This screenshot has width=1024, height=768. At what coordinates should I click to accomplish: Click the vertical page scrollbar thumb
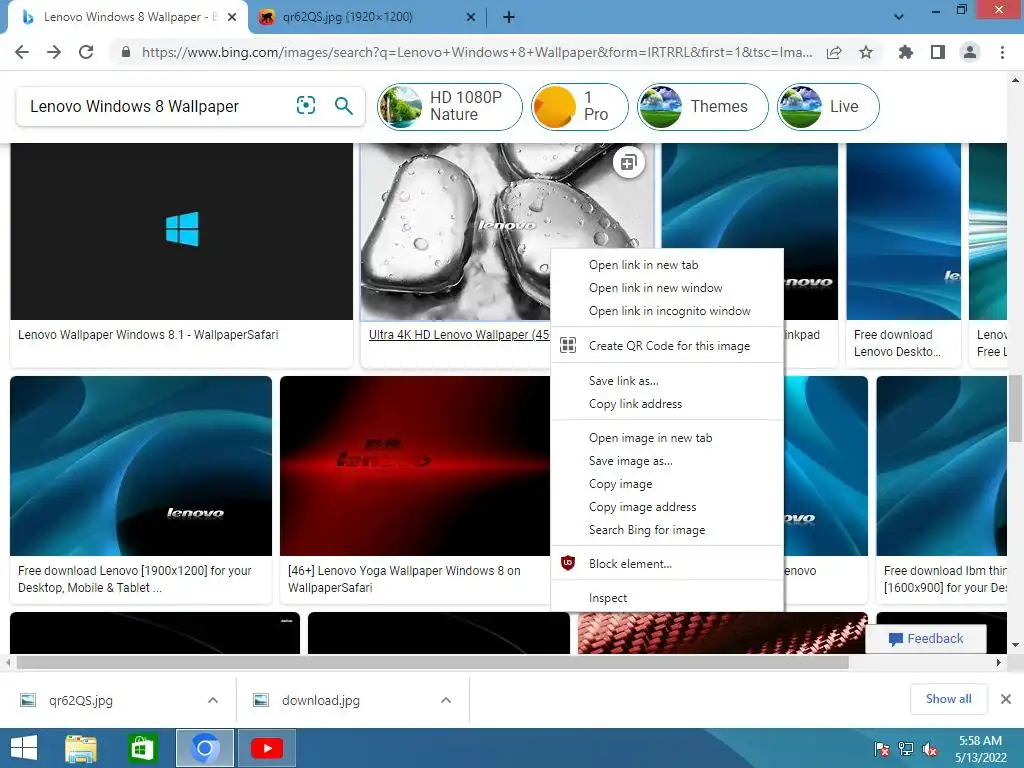1016,409
